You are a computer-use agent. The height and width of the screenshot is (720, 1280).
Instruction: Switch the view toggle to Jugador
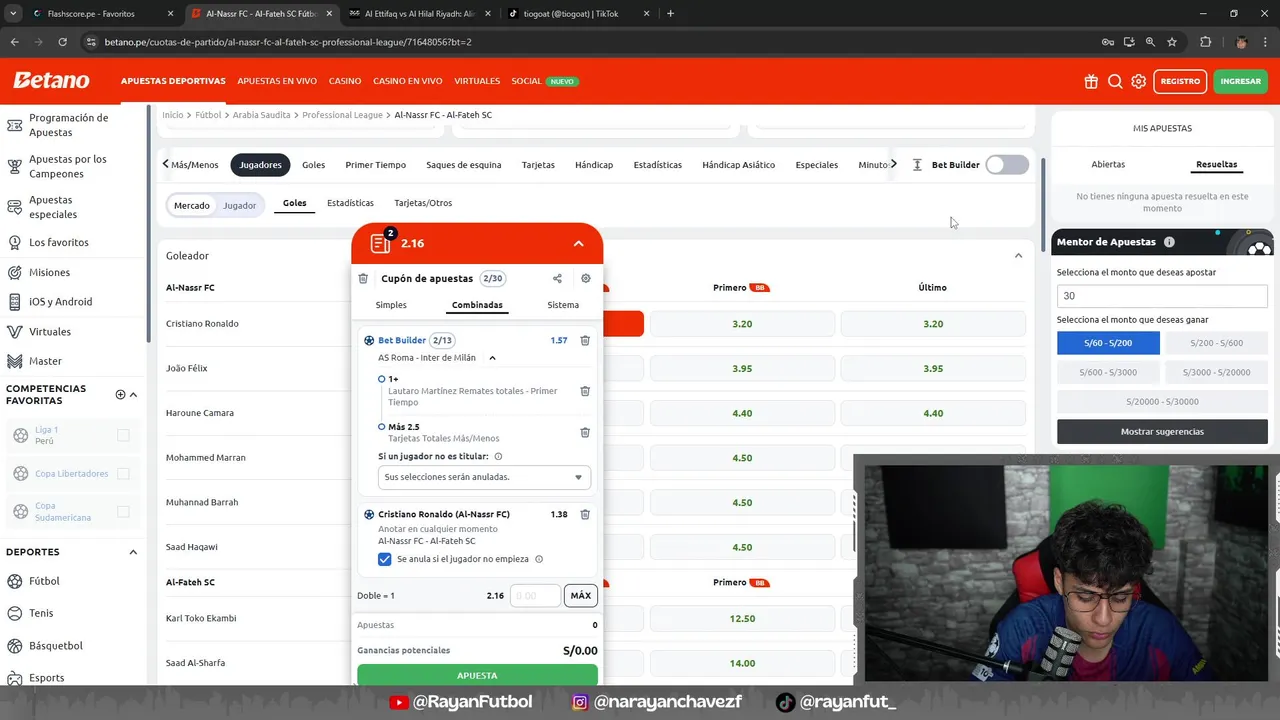(x=239, y=205)
